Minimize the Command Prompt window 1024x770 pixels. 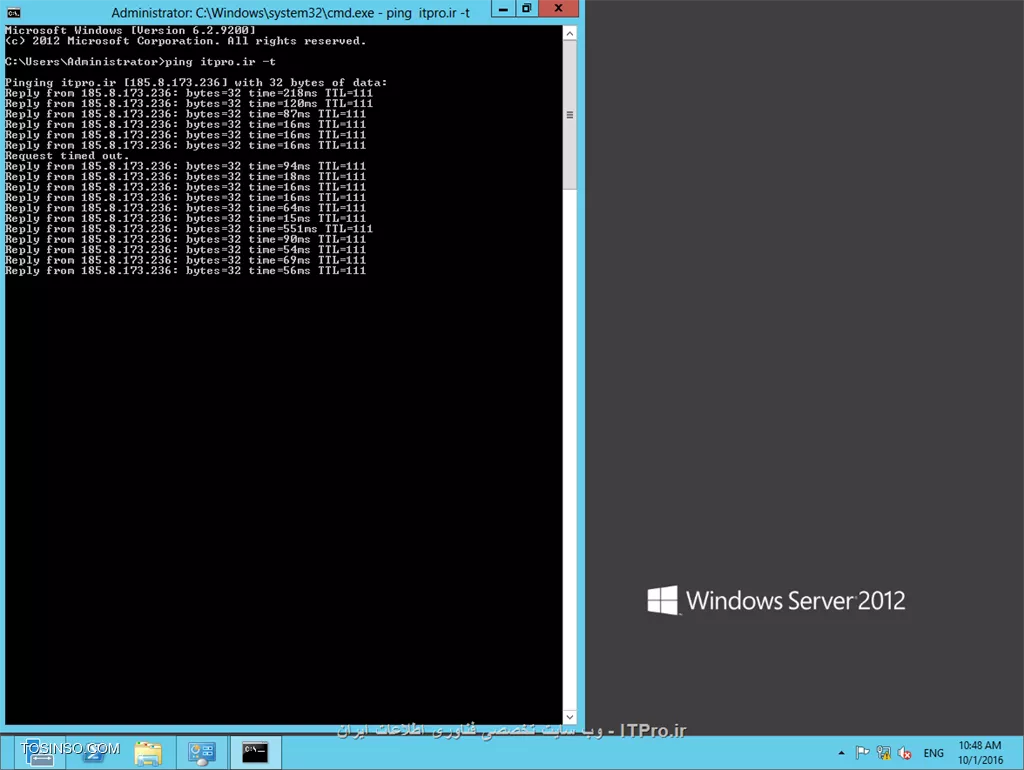503,8
